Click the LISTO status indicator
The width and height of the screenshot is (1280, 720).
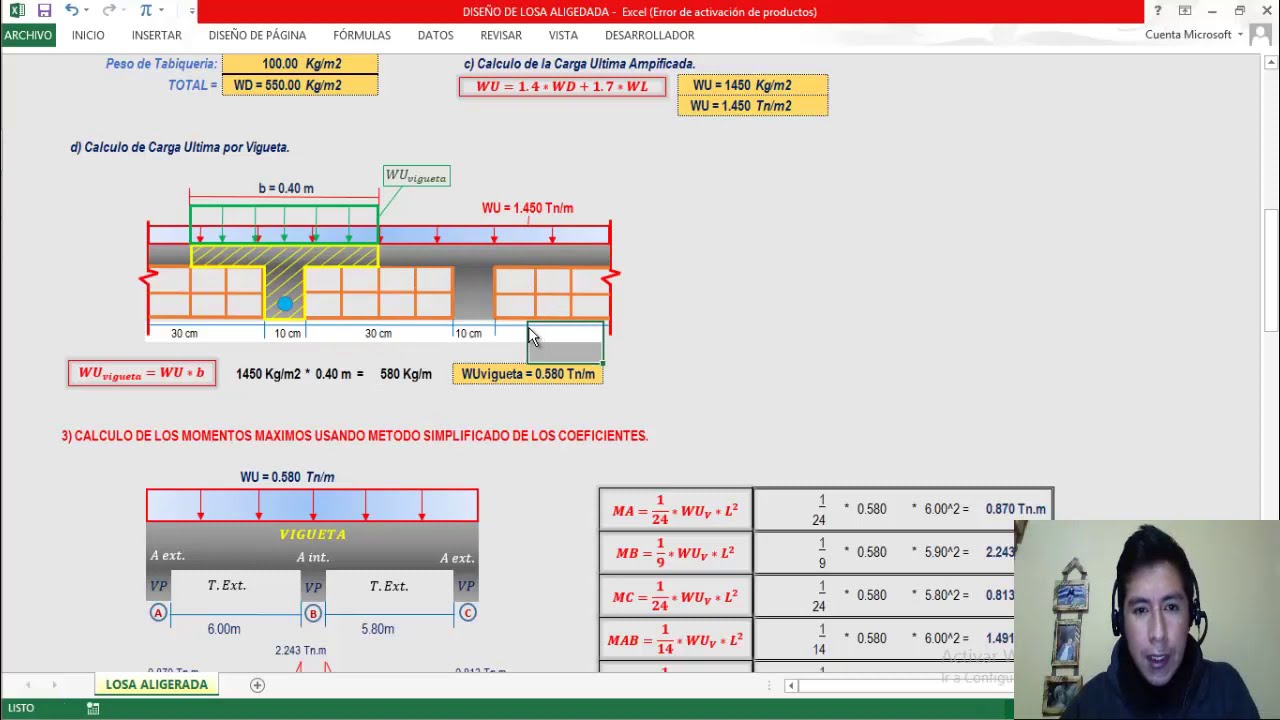tap(21, 708)
